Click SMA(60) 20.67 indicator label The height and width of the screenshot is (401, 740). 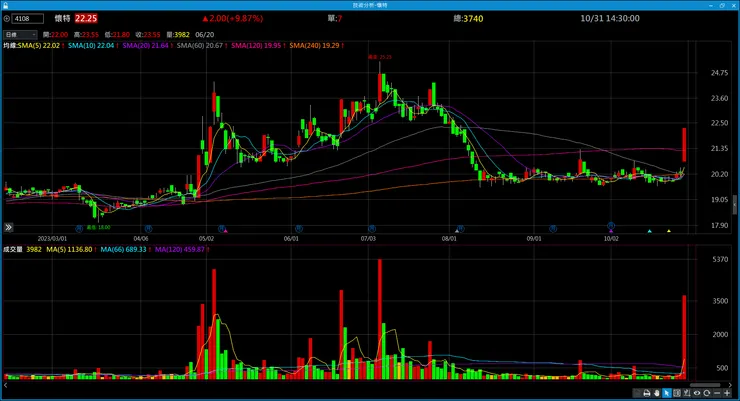[200, 46]
